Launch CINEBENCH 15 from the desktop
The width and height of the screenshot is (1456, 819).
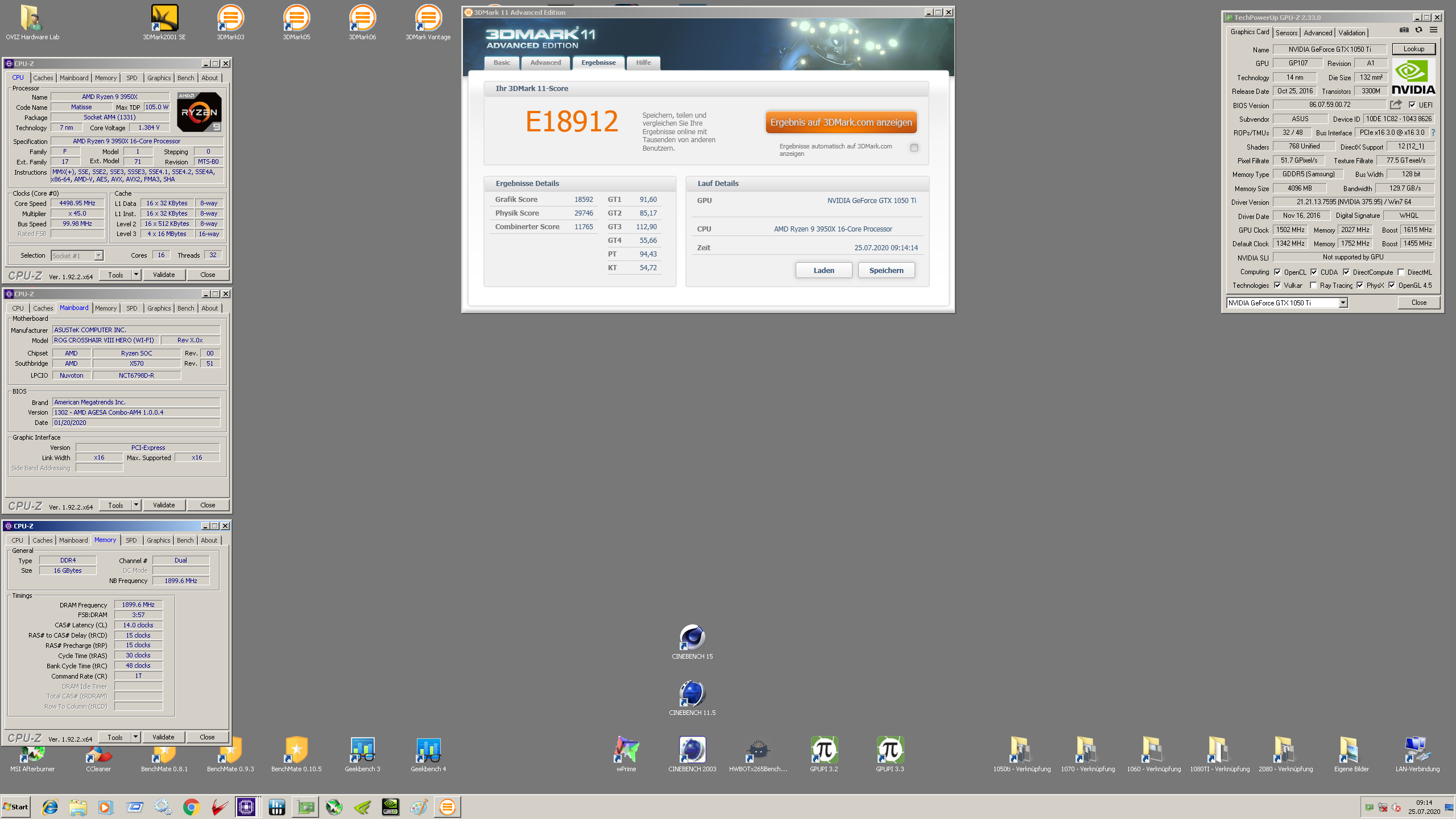pyautogui.click(x=692, y=642)
